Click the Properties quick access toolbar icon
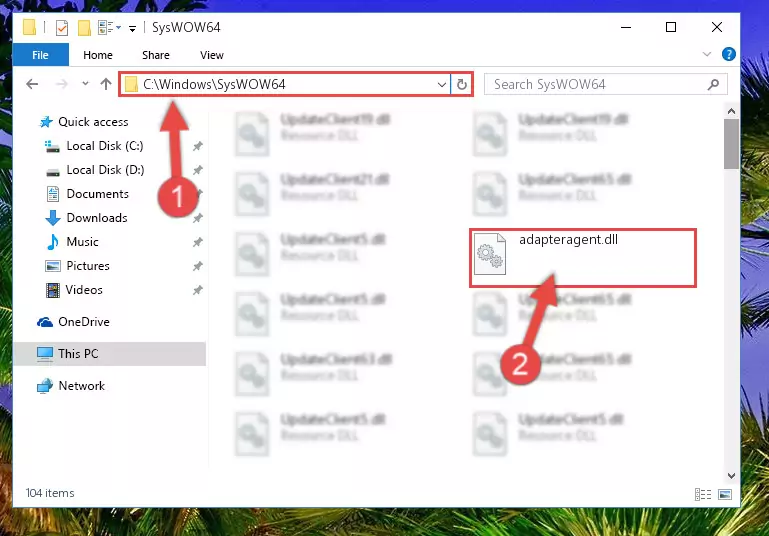Screen dimensions: 769x536 coord(62,28)
